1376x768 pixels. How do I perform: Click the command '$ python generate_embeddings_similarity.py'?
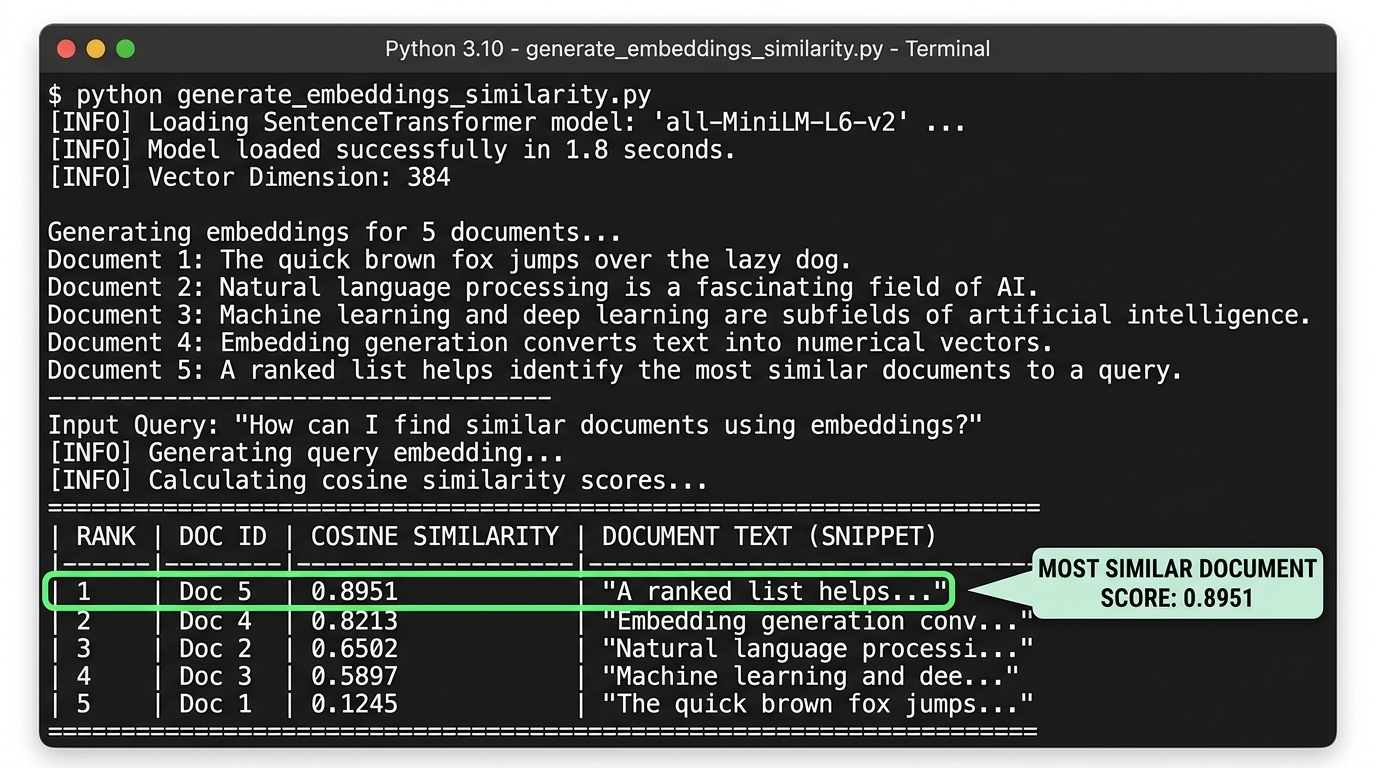350,96
